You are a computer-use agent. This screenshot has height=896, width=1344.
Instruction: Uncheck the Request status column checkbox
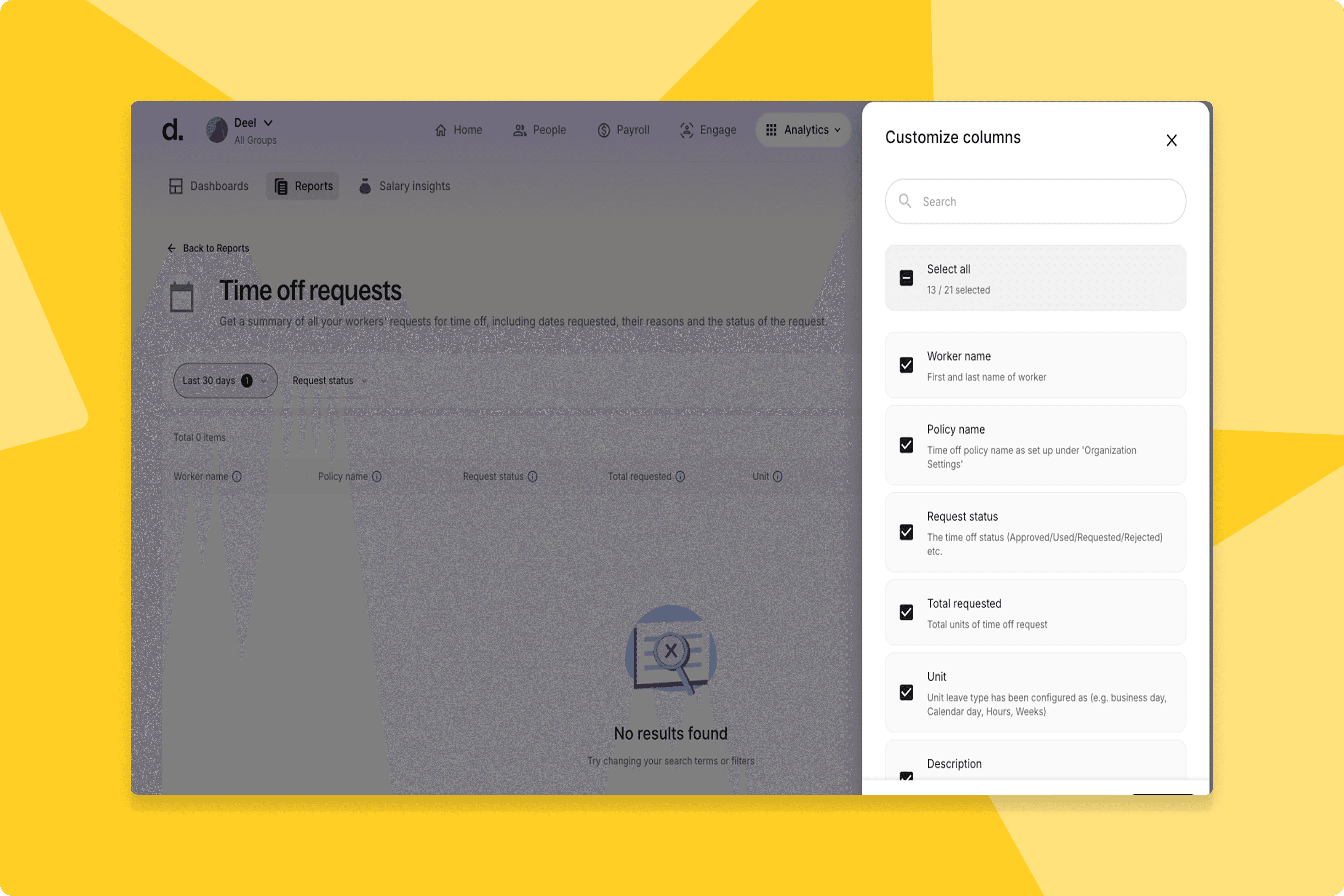[x=906, y=533]
